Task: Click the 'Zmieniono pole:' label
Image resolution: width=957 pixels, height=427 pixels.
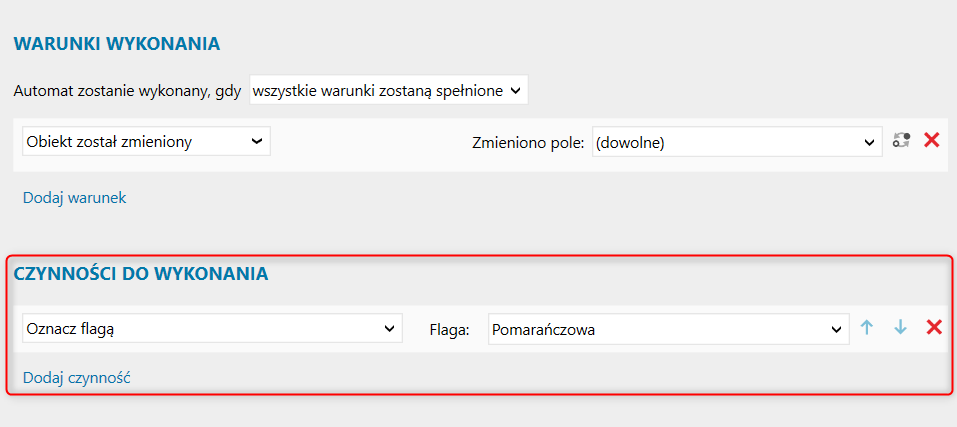Action: [529, 142]
